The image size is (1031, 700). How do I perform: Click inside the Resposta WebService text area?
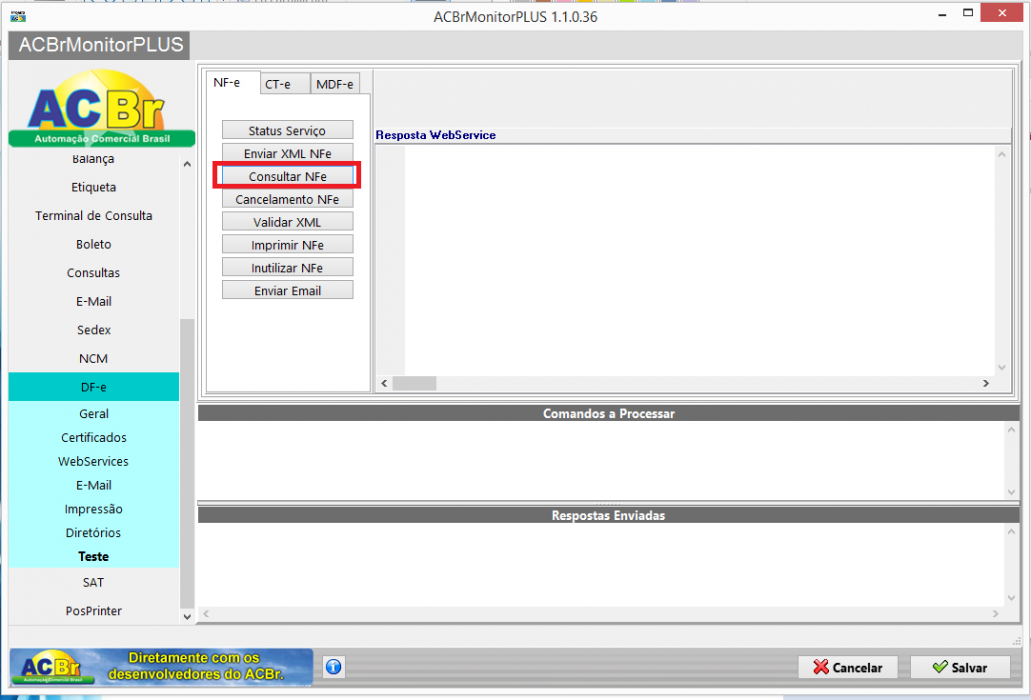tap(700, 260)
